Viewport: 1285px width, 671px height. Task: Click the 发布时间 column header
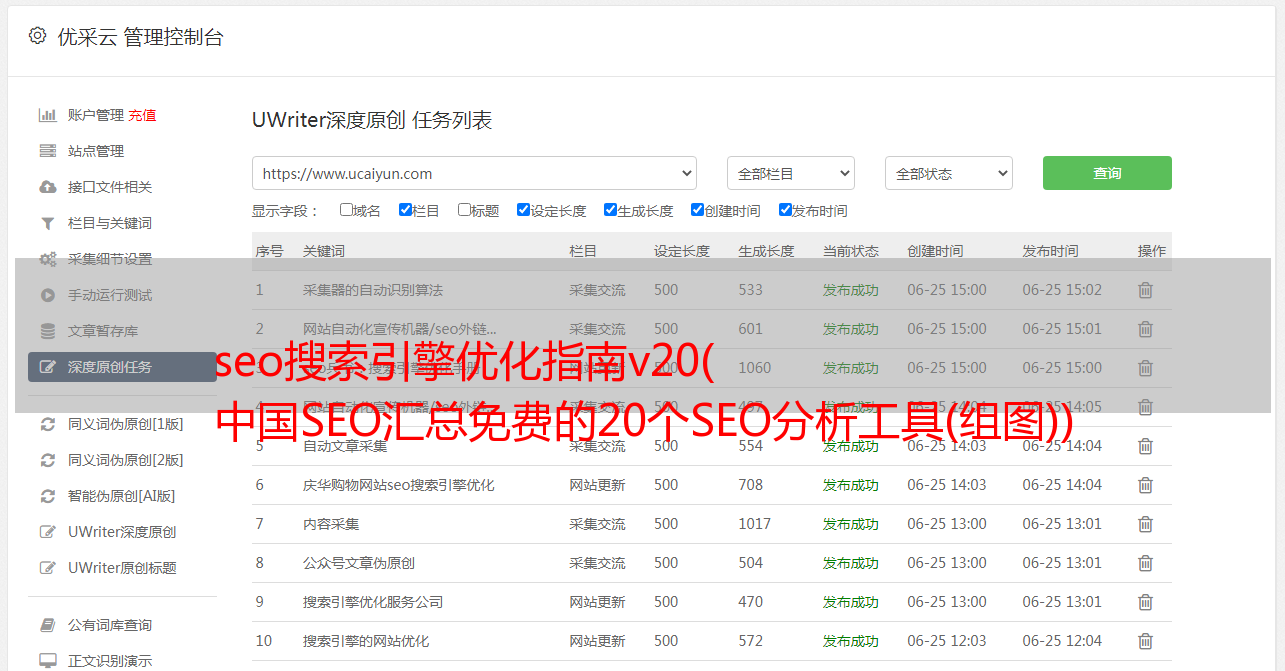[1050, 251]
